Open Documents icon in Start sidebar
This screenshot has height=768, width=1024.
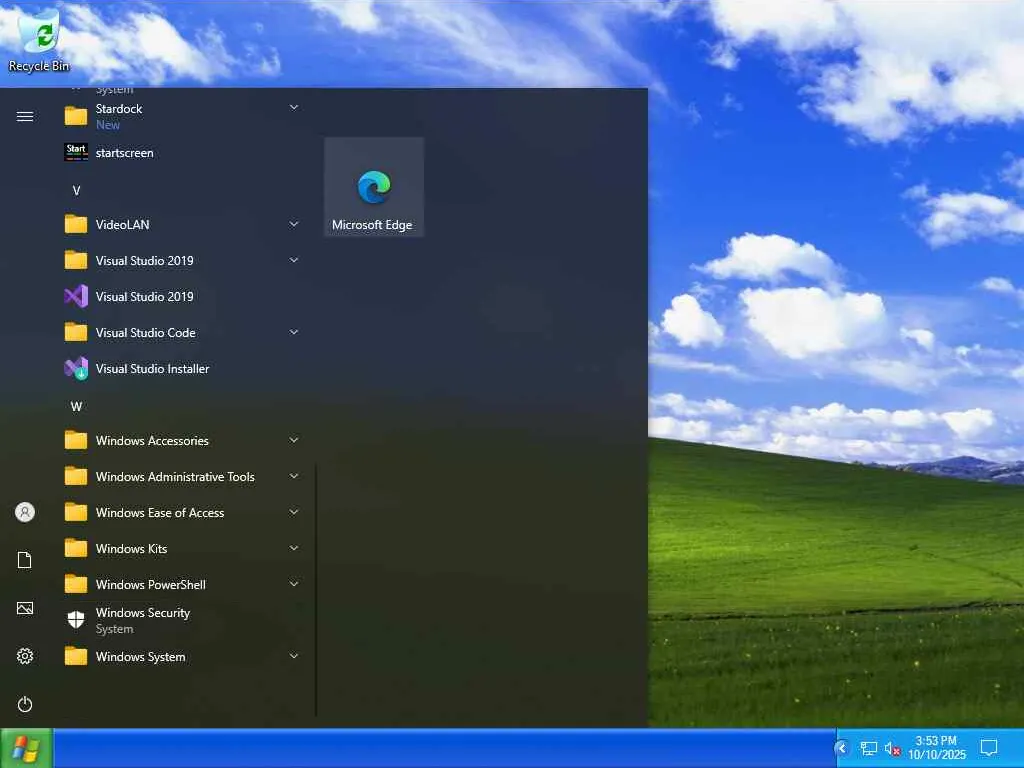25,560
